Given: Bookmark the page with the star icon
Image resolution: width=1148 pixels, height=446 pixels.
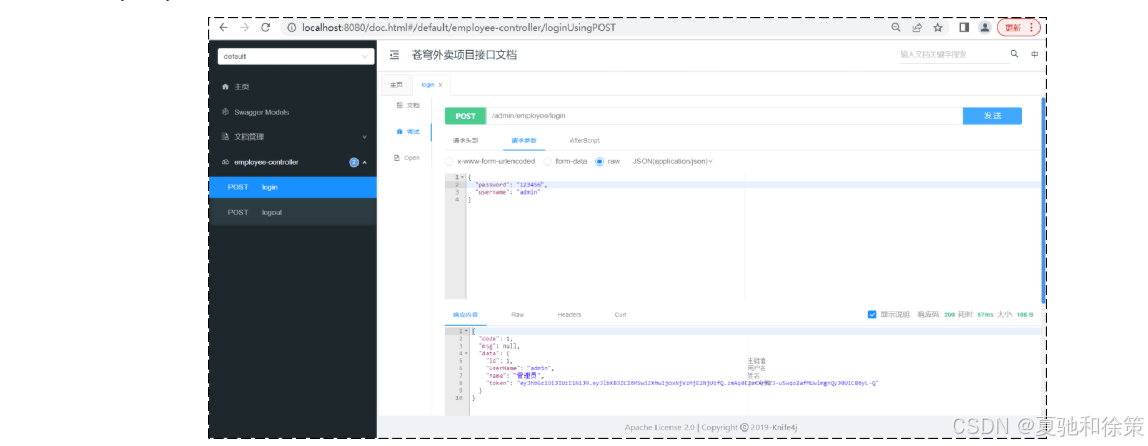Looking at the screenshot, I should tap(938, 27).
